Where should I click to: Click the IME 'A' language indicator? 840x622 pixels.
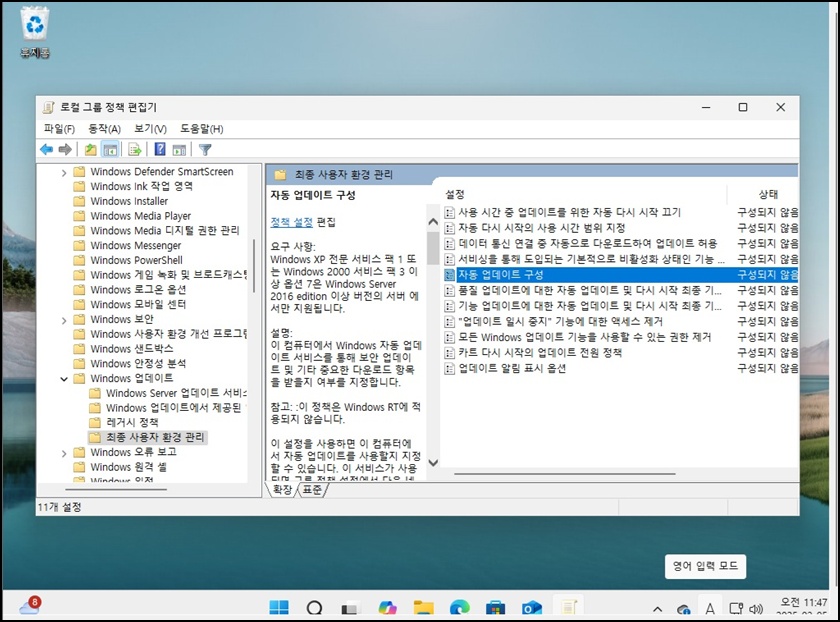pos(710,609)
